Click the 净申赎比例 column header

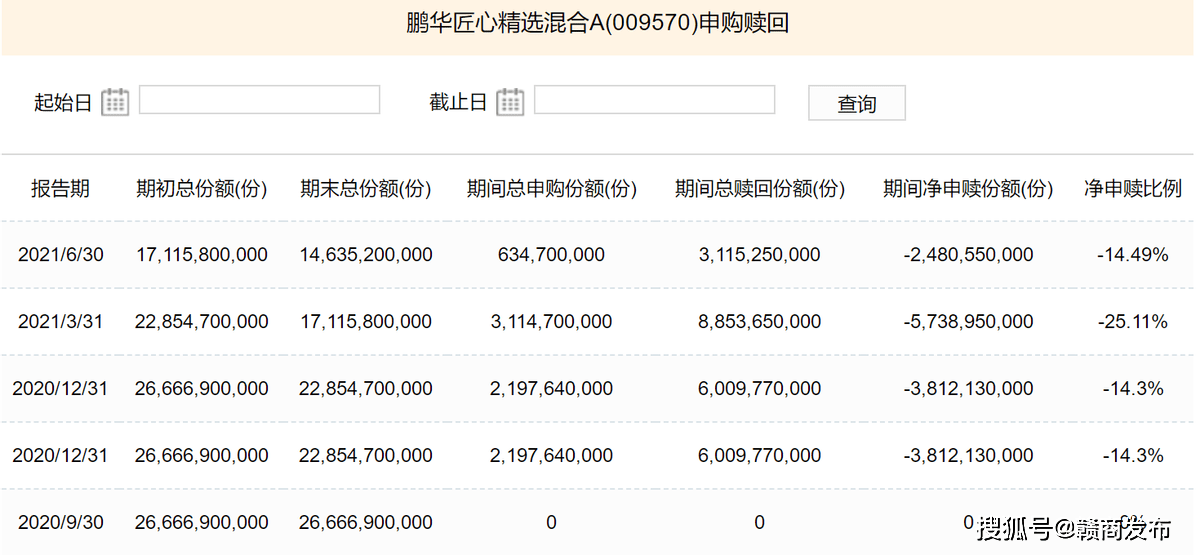pyautogui.click(x=1133, y=188)
